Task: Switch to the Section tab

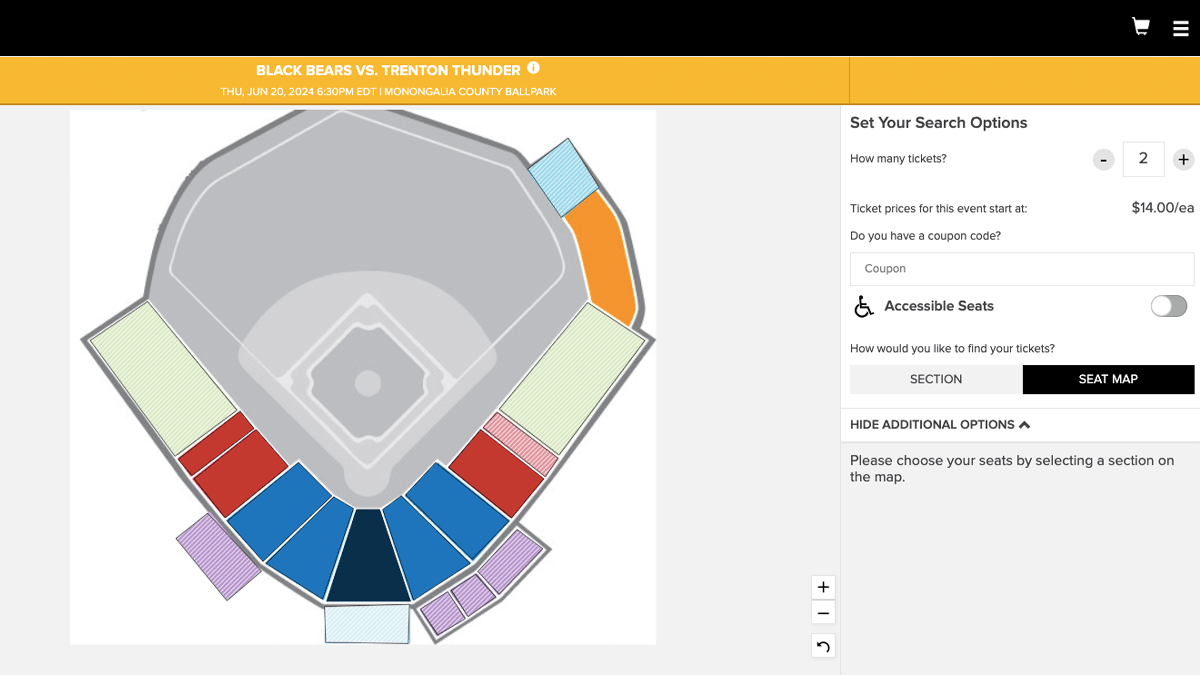Action: [x=936, y=379]
